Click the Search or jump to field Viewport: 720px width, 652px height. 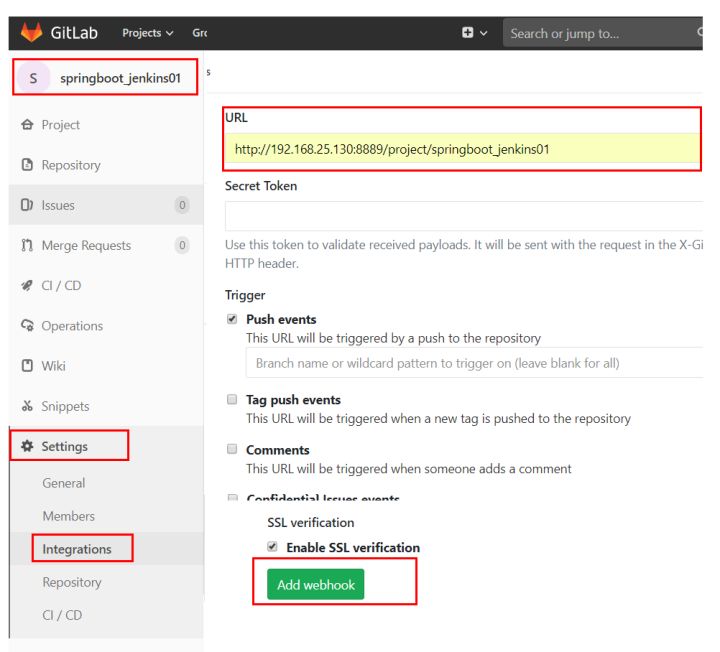click(x=602, y=33)
